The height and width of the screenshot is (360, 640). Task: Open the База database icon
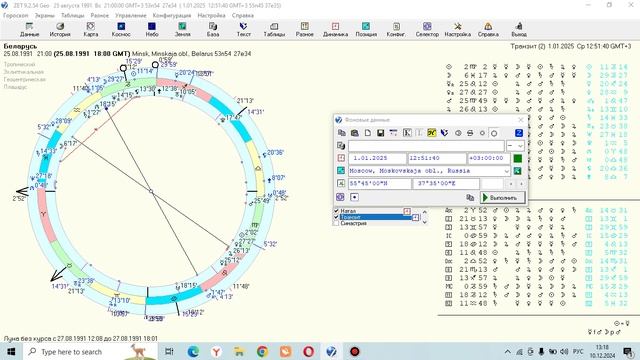(213, 29)
